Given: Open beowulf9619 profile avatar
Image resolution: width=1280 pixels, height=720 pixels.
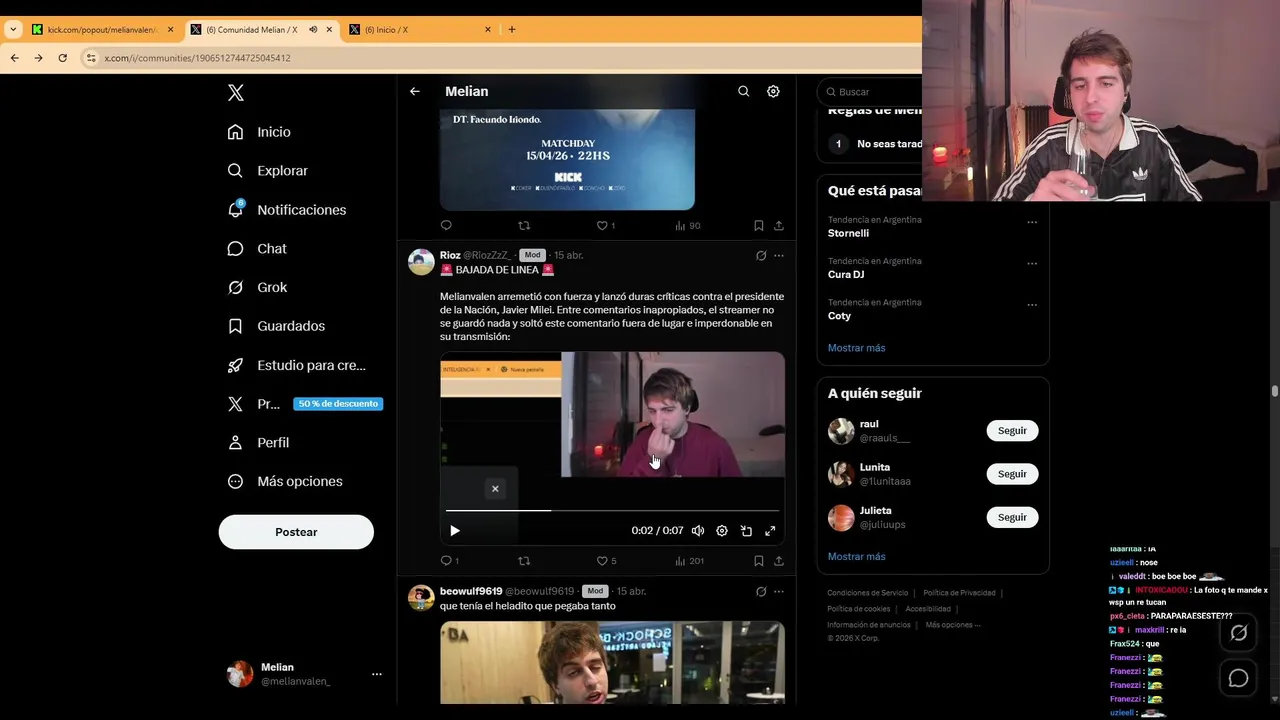Looking at the screenshot, I should pos(421,598).
